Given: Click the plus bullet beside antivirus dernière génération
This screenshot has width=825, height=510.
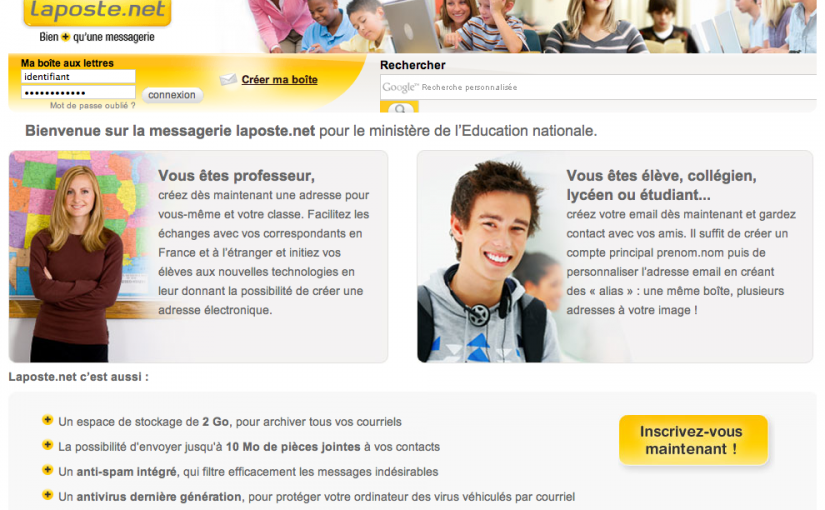Looking at the screenshot, I should click(47, 495).
